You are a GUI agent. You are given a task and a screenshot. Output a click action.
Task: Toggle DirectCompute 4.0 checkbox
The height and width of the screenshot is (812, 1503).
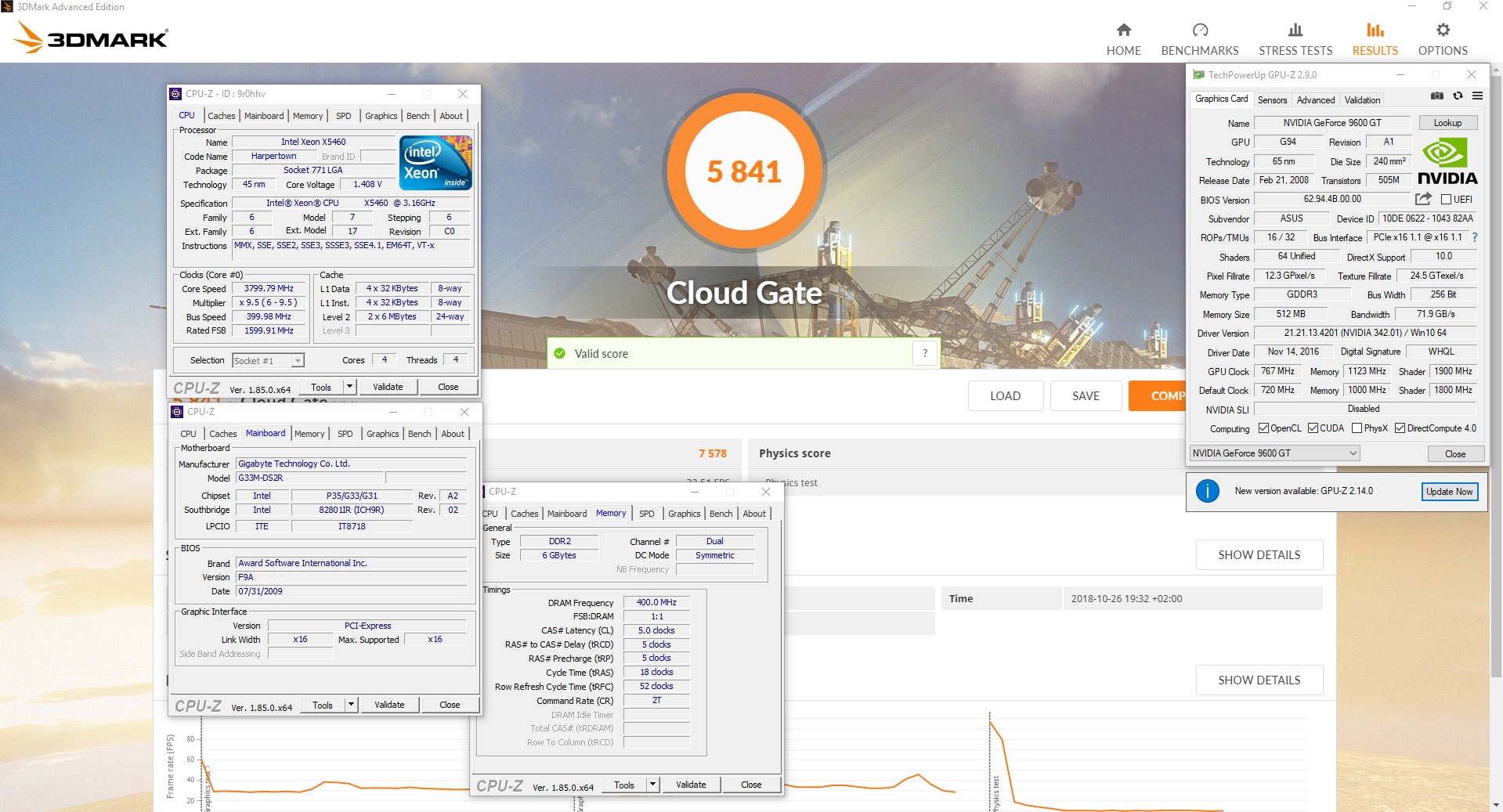pyautogui.click(x=1400, y=428)
